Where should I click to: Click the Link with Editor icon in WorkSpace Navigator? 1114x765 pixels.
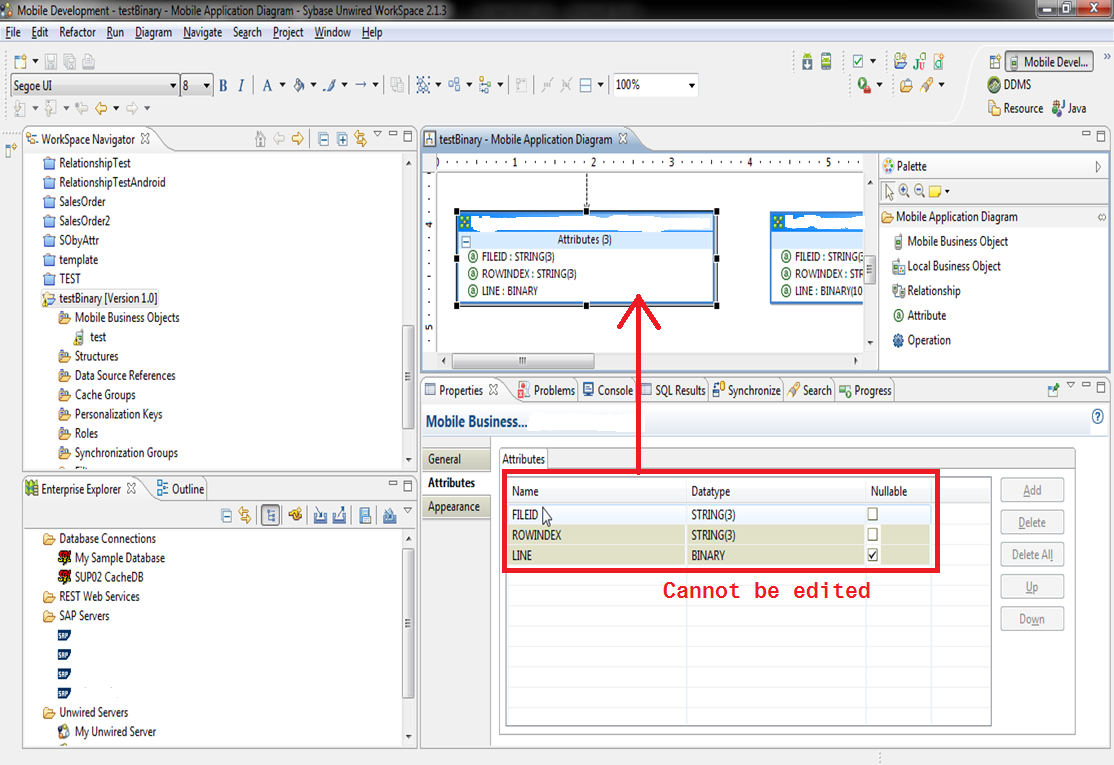click(x=361, y=139)
